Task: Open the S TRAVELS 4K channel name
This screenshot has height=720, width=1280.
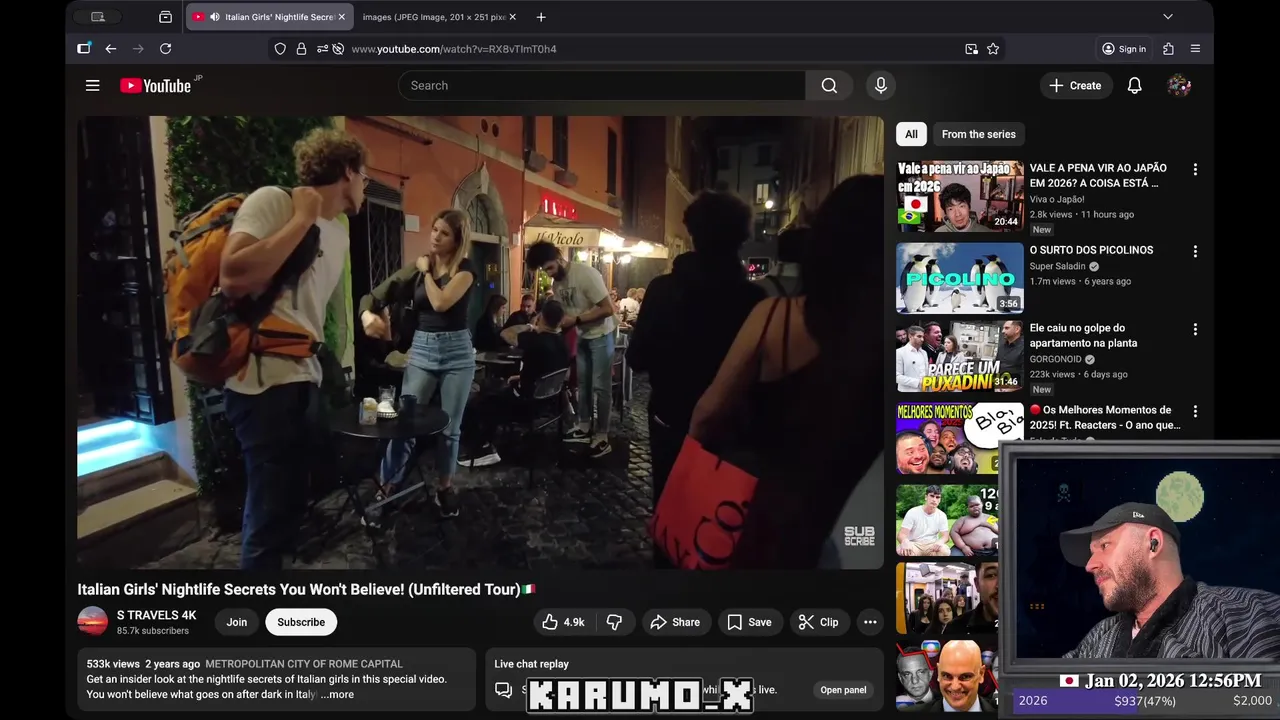Action: (156, 615)
